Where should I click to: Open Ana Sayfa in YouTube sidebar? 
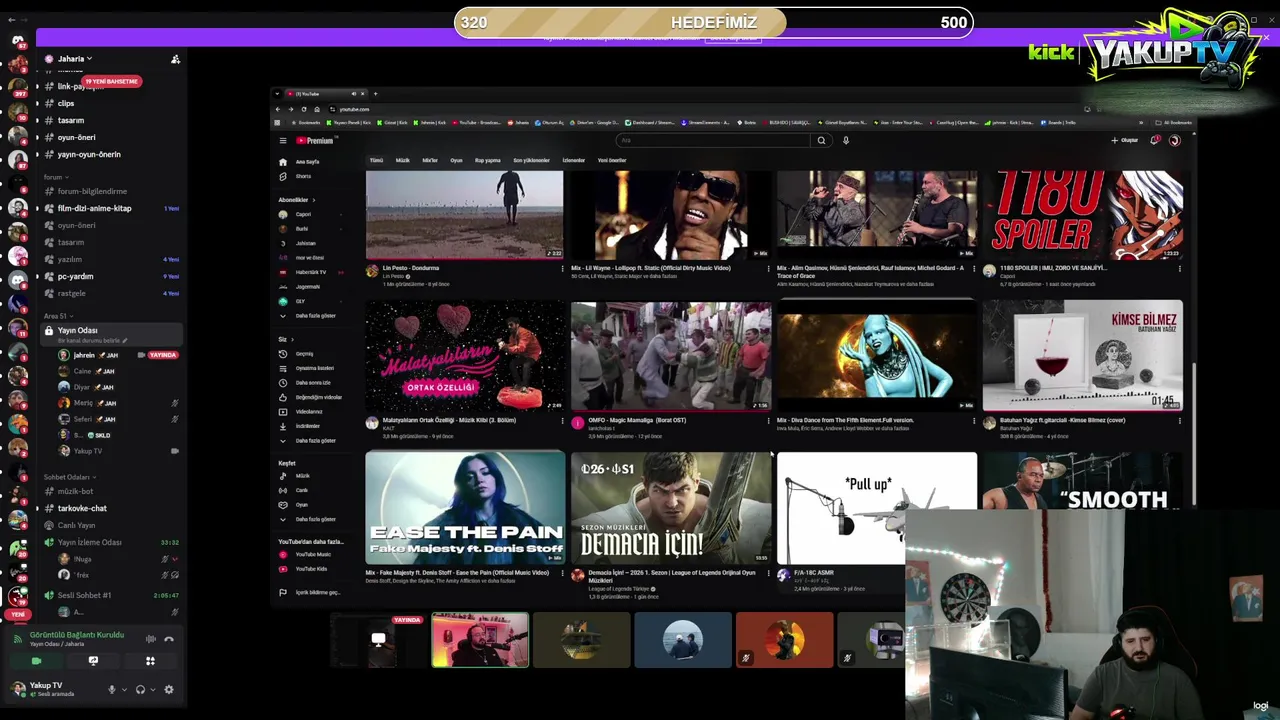300,162
